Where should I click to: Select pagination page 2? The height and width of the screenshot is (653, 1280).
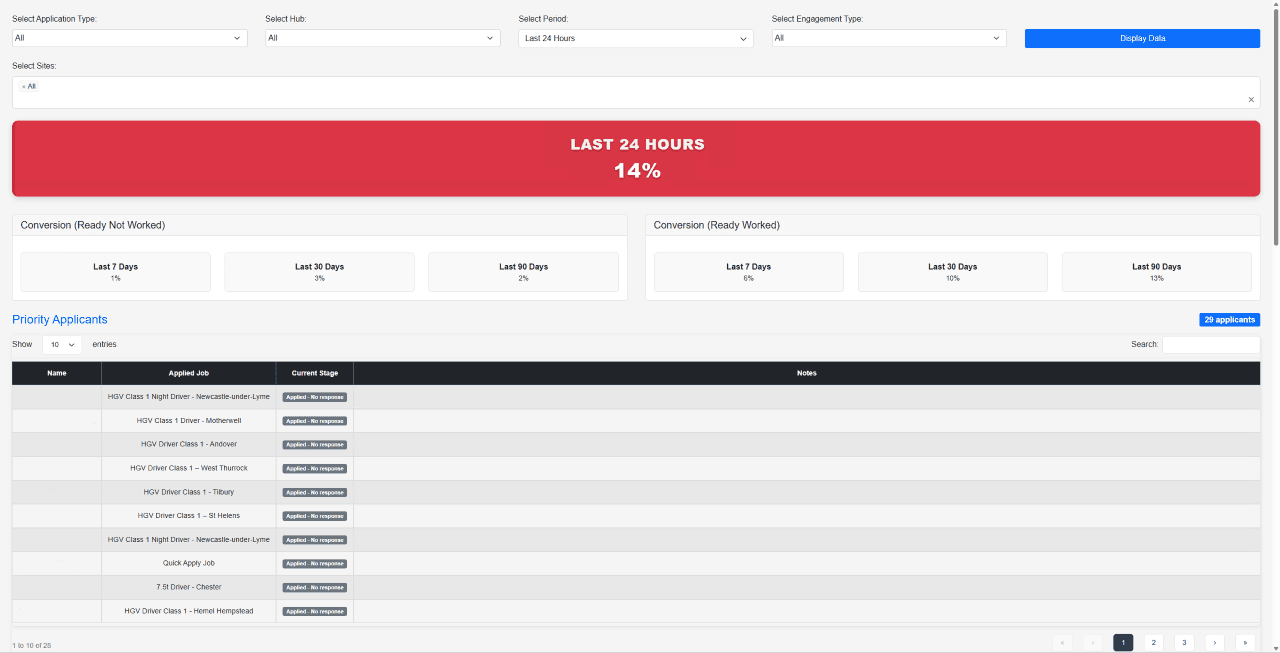click(x=1154, y=642)
